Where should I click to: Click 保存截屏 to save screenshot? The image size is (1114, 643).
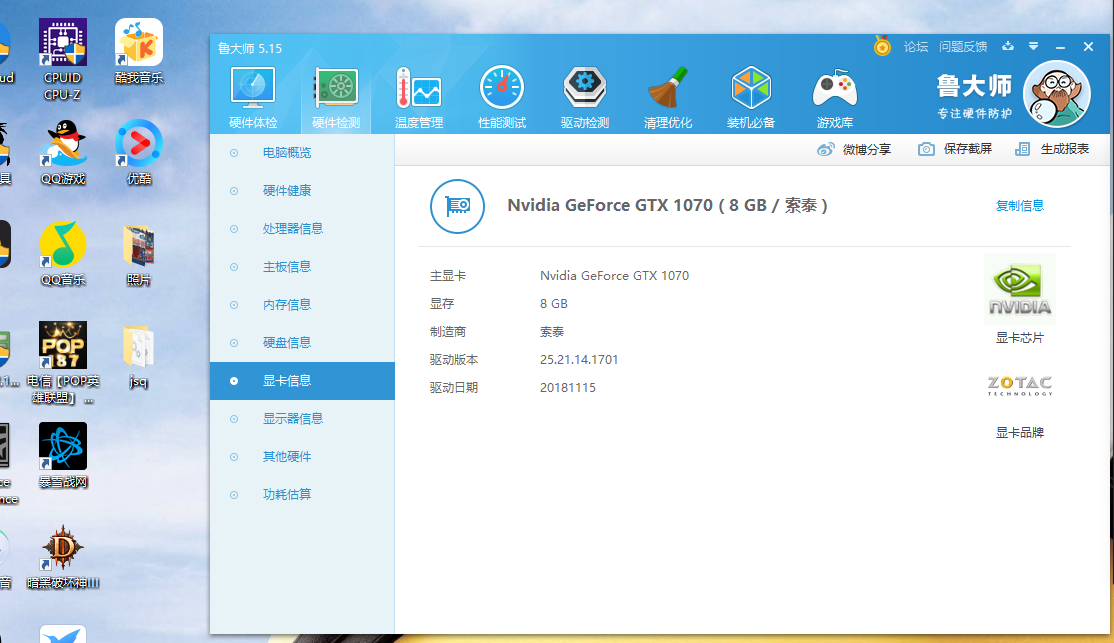[x=955, y=149]
